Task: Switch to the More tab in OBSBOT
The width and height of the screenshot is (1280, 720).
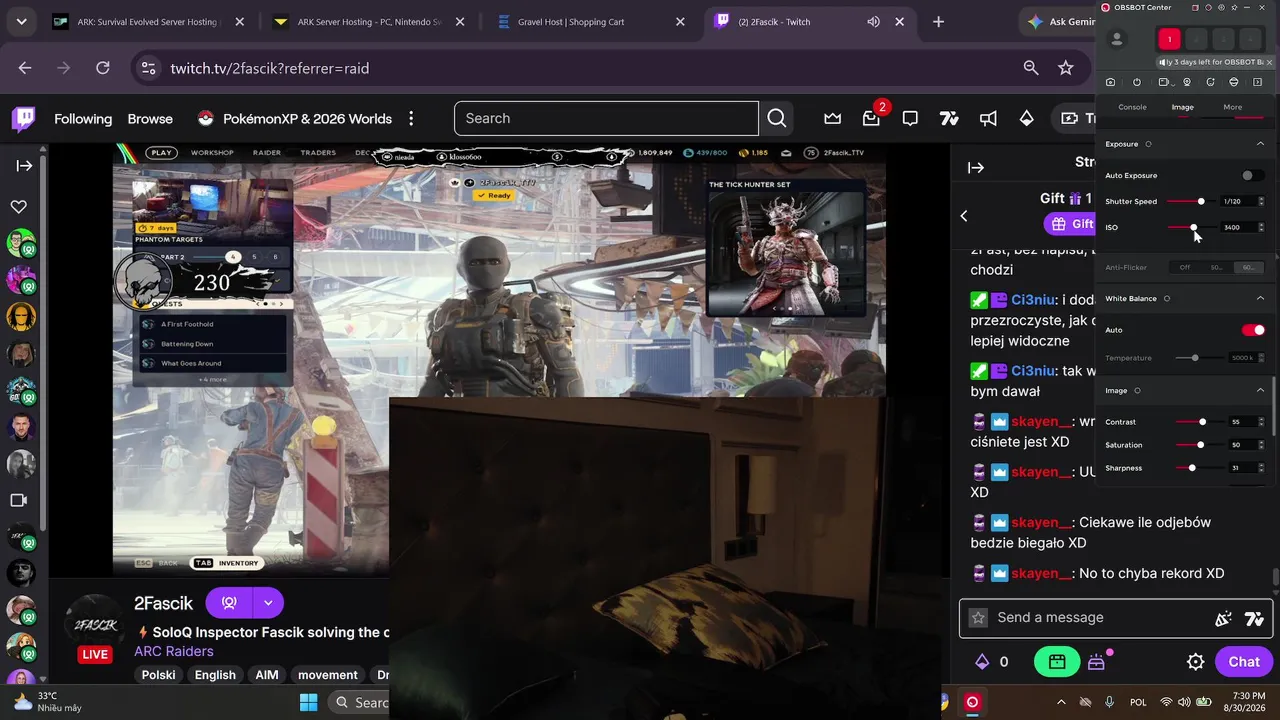Action: point(1232,107)
